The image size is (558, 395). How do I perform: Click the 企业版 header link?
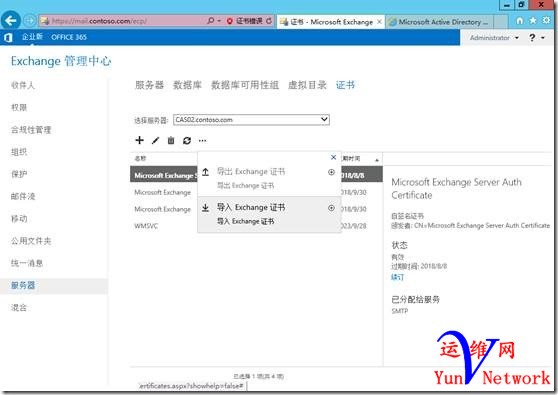(x=32, y=37)
